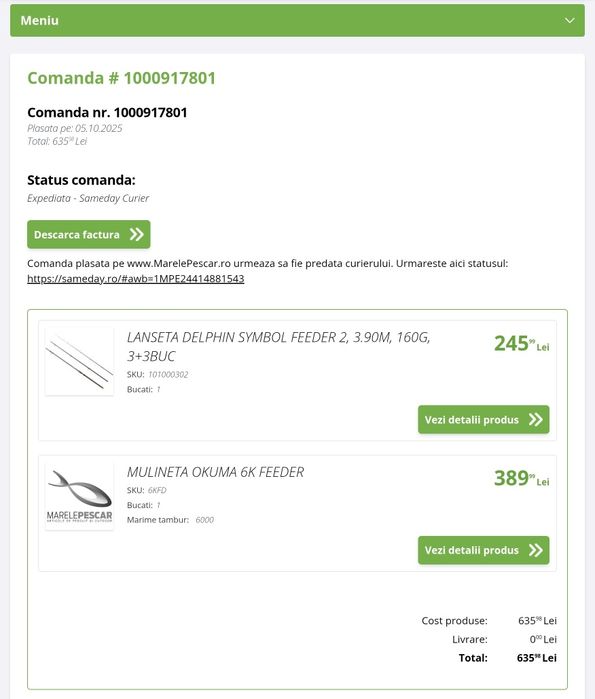The height and width of the screenshot is (699, 595).
Task: Open Vezi detalii produs for Delphin lanseta
Action: (x=484, y=419)
